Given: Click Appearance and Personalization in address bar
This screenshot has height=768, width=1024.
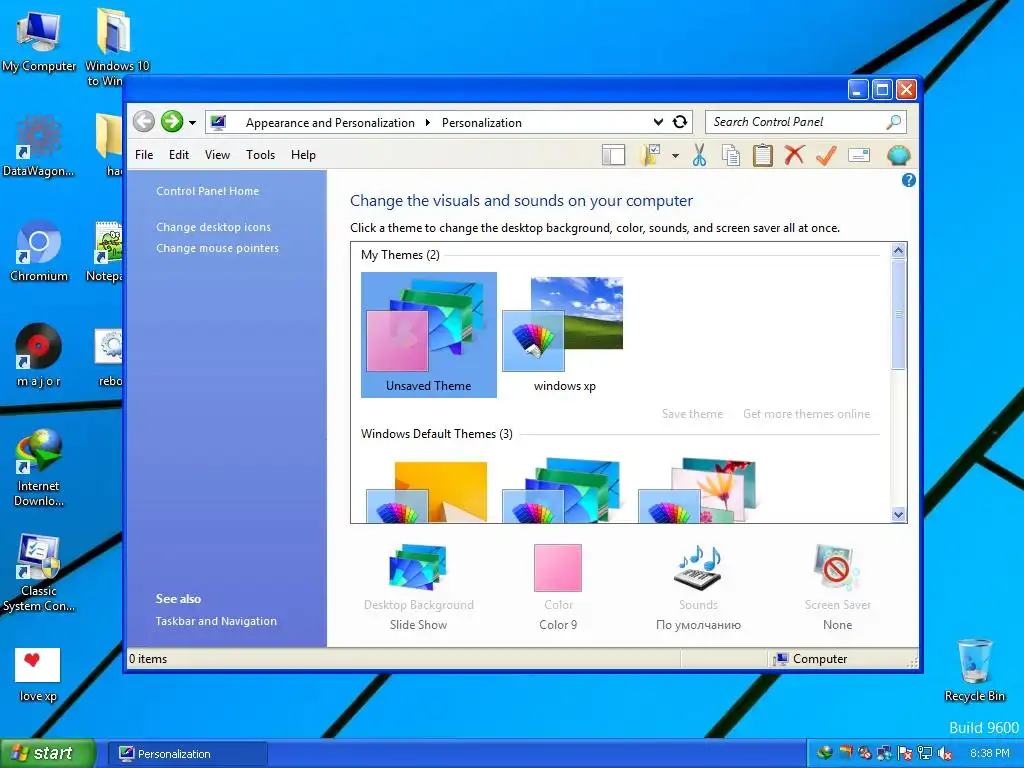Looking at the screenshot, I should (330, 122).
